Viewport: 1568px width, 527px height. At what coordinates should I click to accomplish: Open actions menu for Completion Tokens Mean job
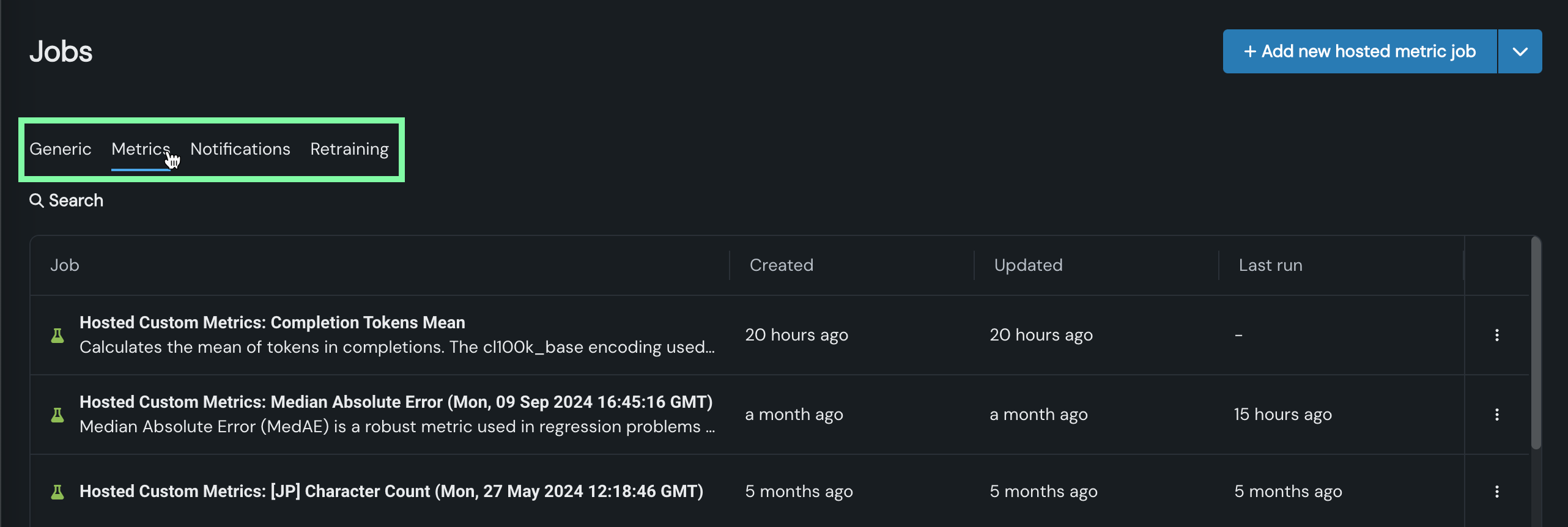[x=1496, y=335]
